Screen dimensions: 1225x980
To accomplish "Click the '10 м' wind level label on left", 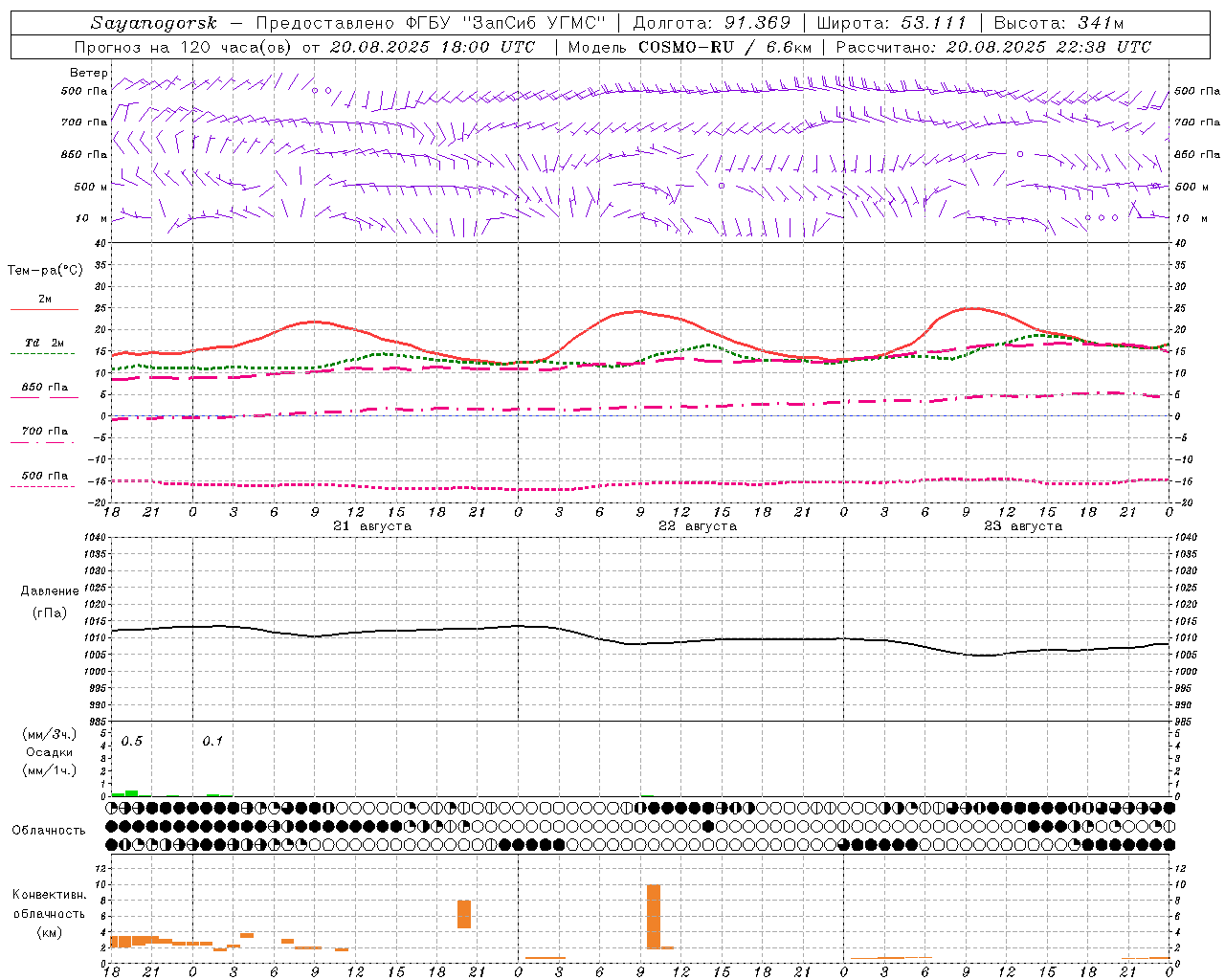I will [92, 218].
